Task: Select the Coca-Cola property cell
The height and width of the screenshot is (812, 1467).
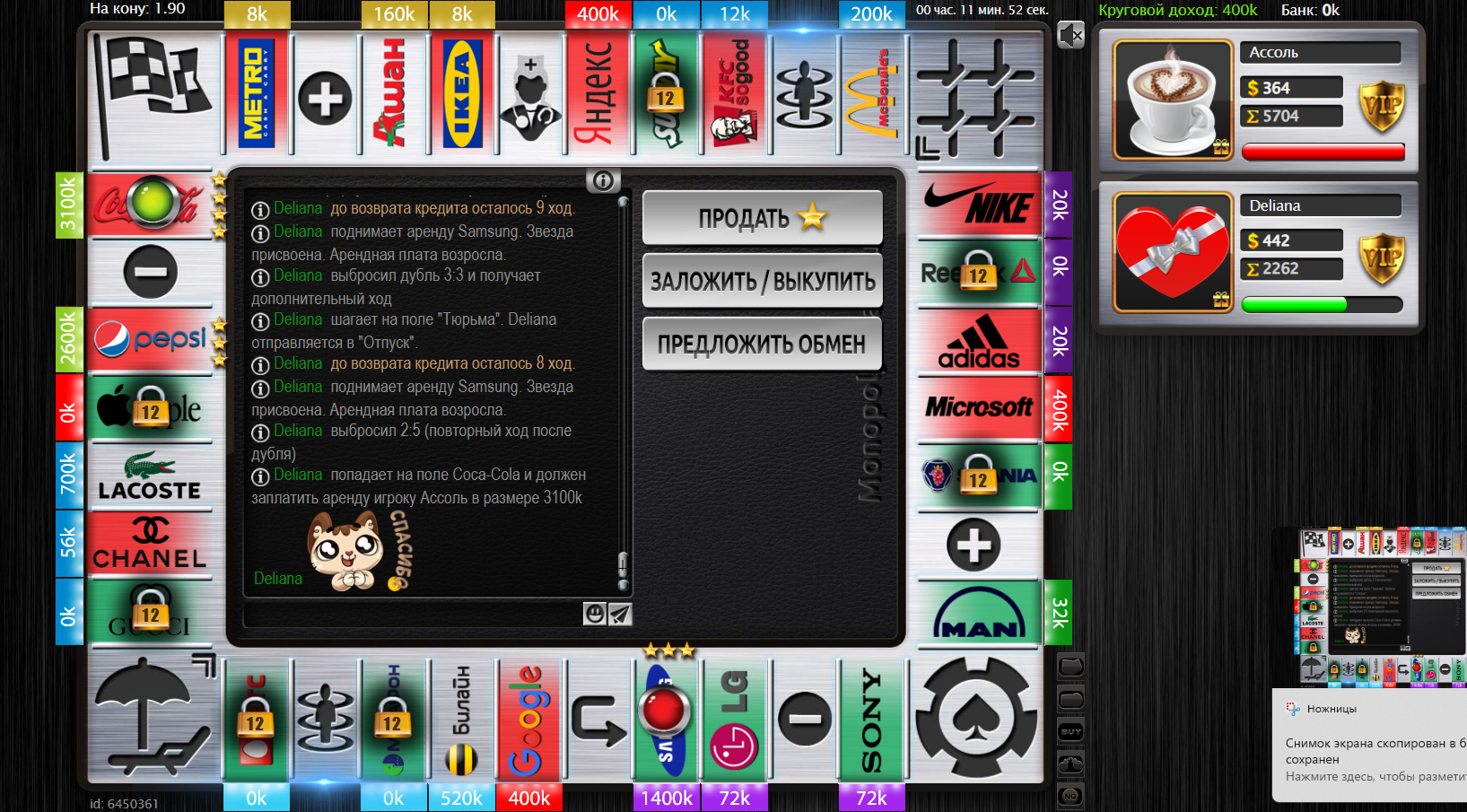Action: pyautogui.click(x=153, y=204)
